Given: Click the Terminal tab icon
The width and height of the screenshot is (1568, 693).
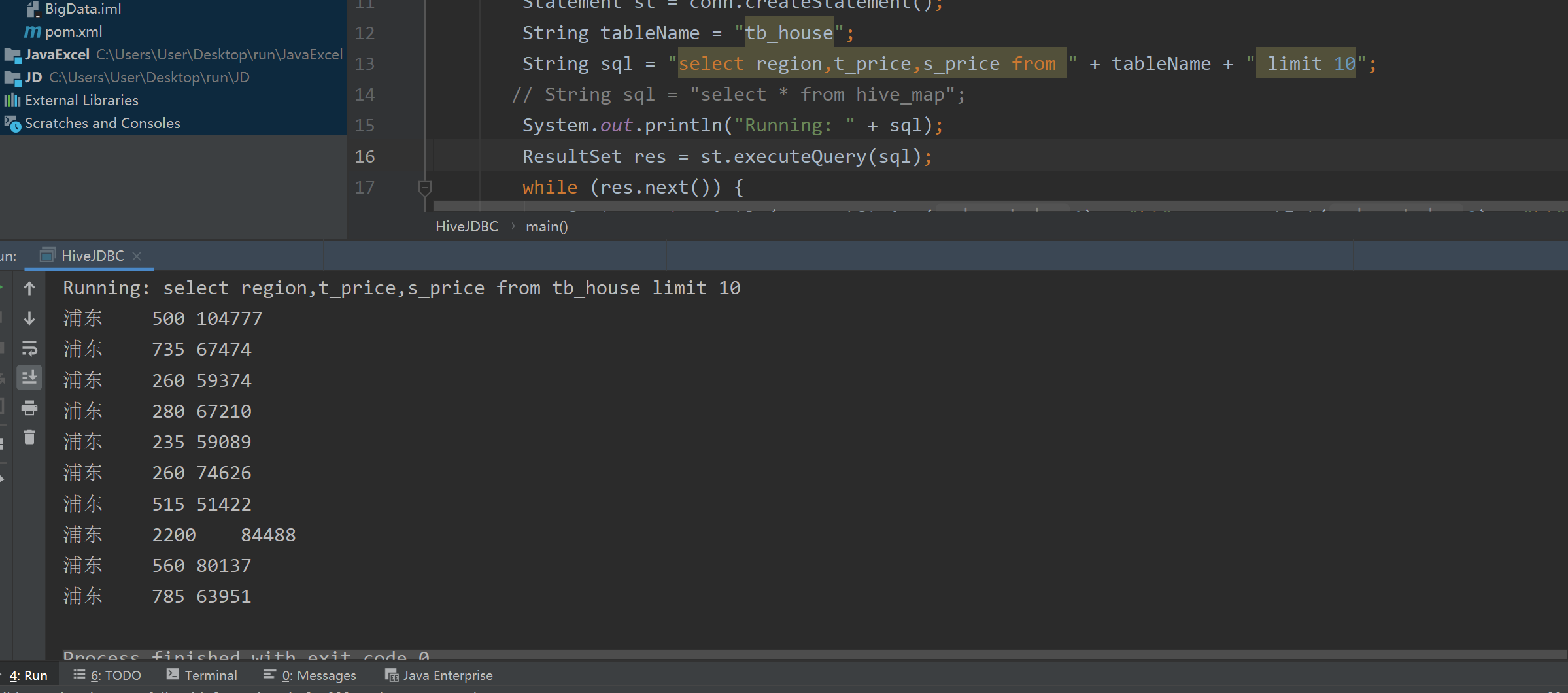Looking at the screenshot, I should [173, 674].
